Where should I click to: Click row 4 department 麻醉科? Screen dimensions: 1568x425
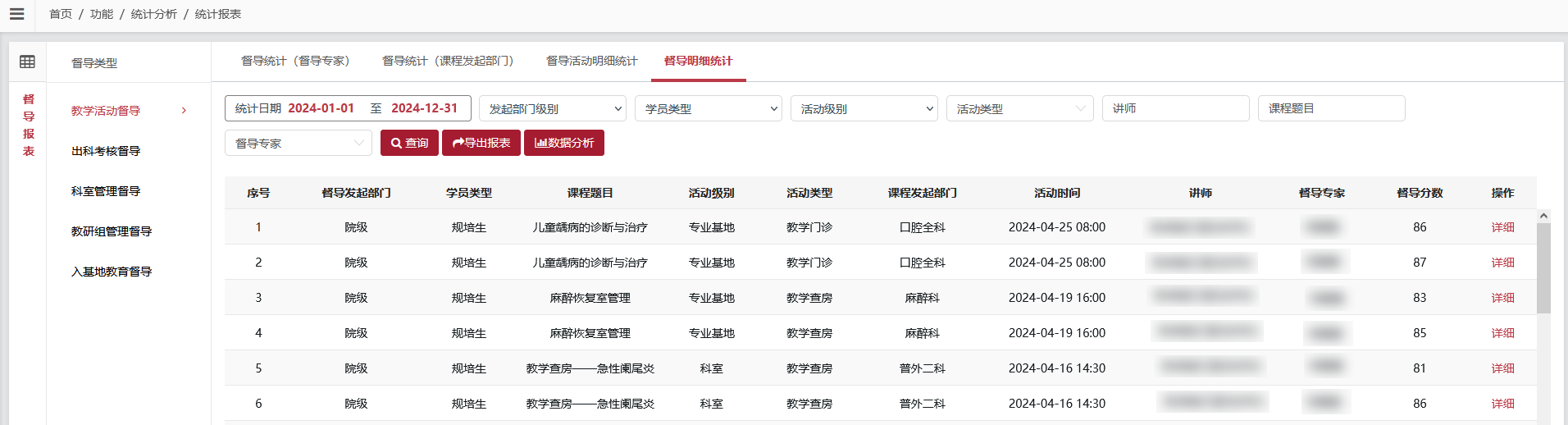pyautogui.click(x=923, y=333)
